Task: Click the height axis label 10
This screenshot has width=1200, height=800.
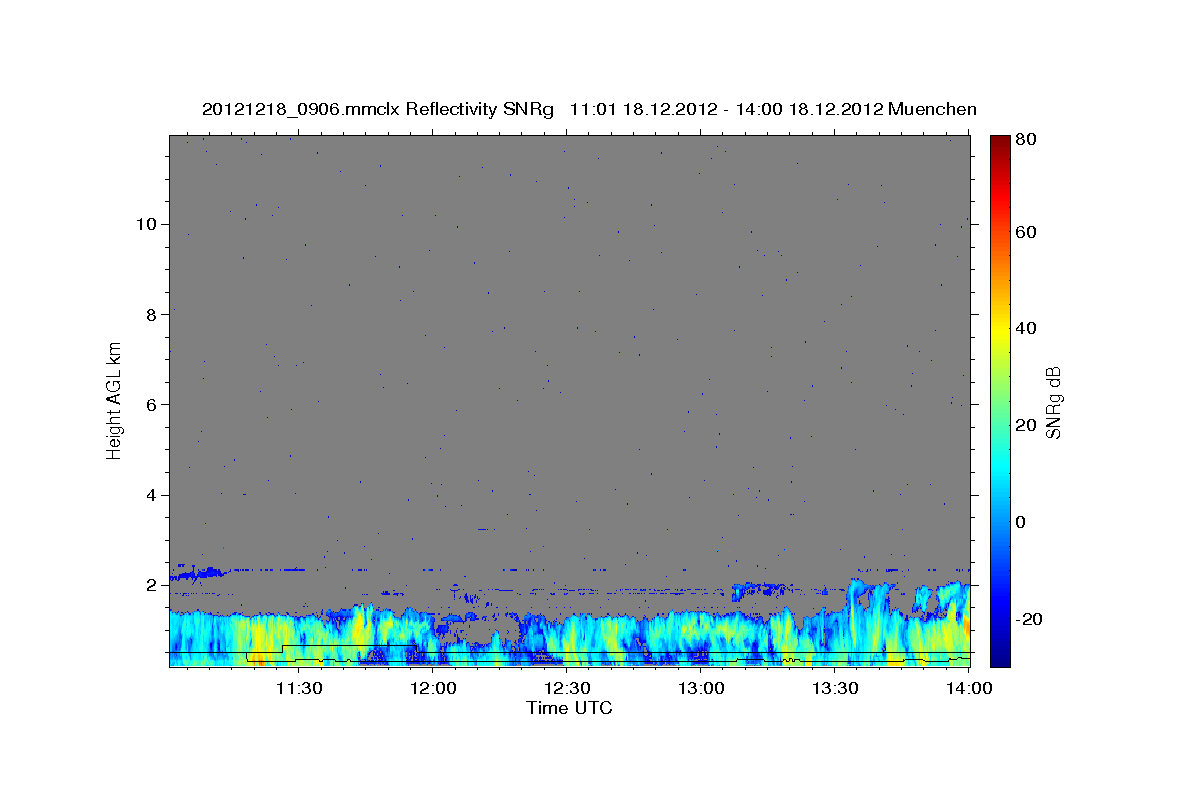Action: [x=148, y=224]
